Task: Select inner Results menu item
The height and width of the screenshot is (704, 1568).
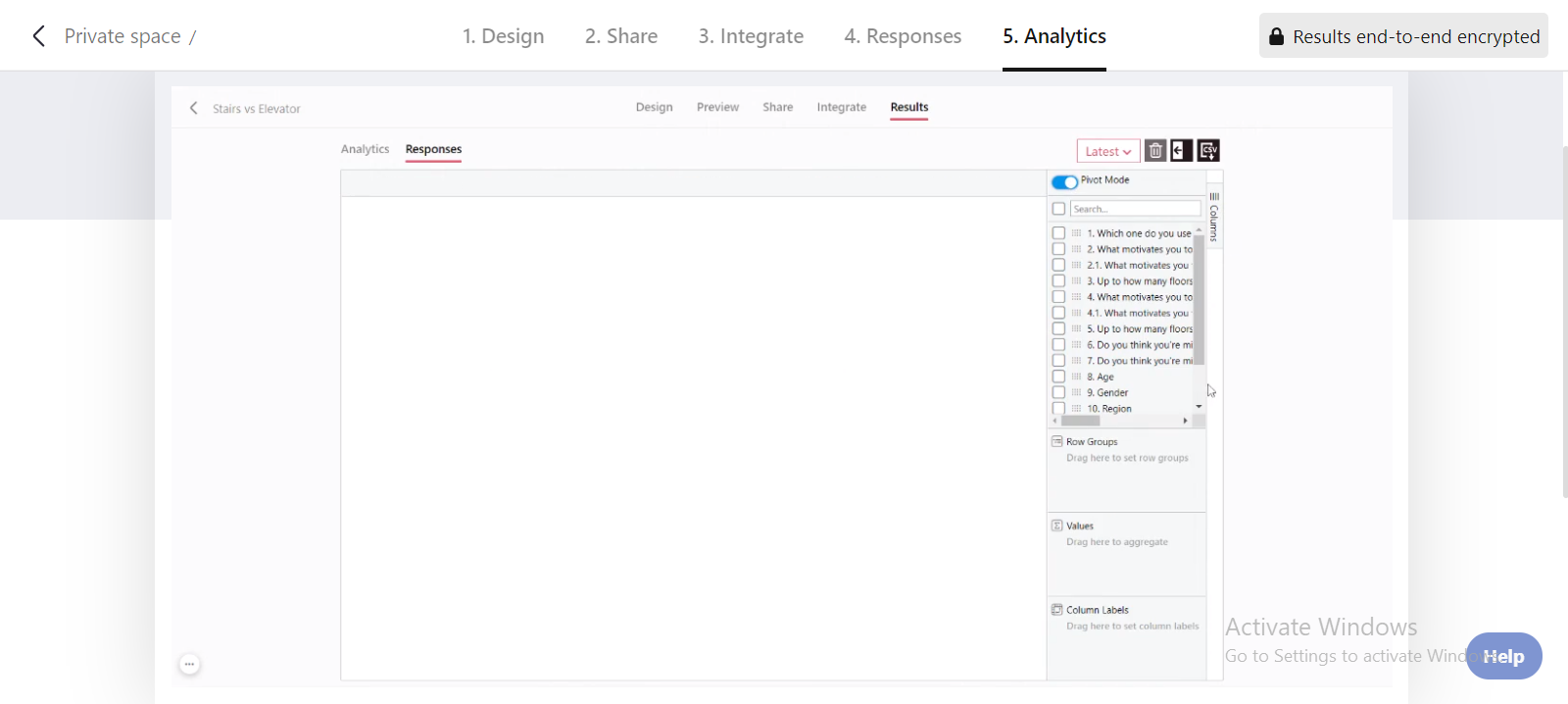Action: (909, 107)
